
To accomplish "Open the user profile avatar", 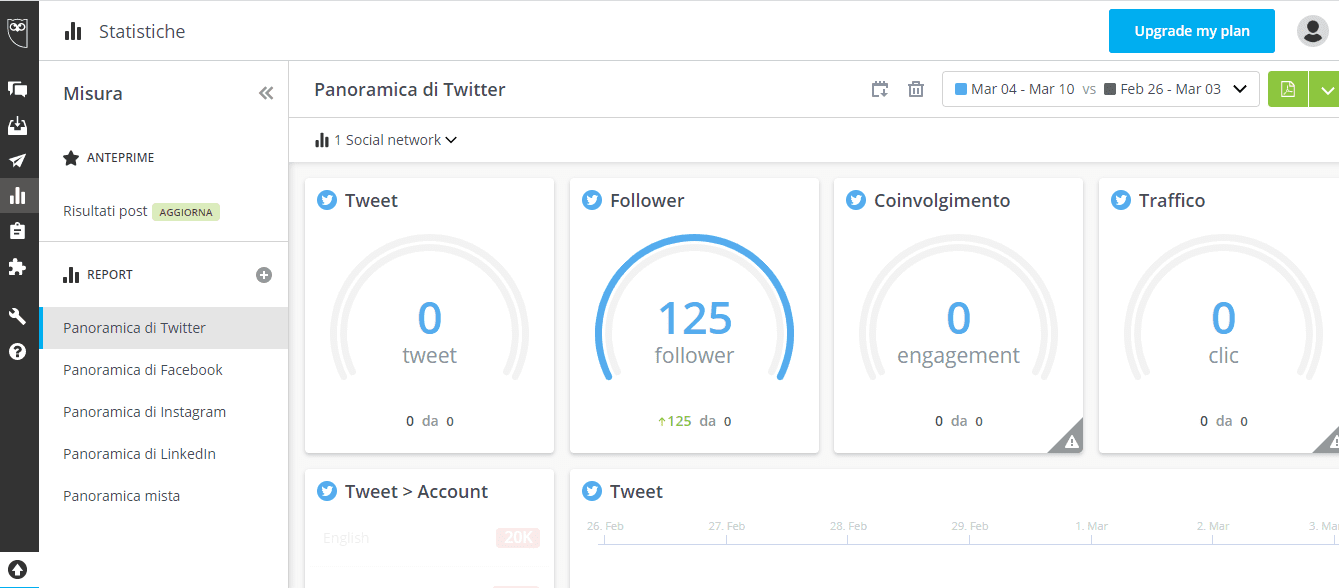I will [x=1312, y=31].
